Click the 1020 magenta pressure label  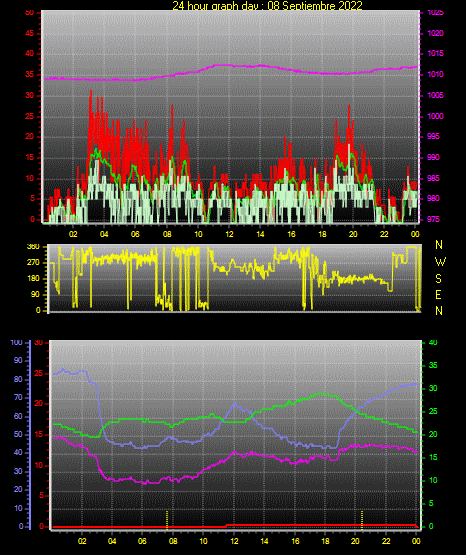(x=435, y=33)
